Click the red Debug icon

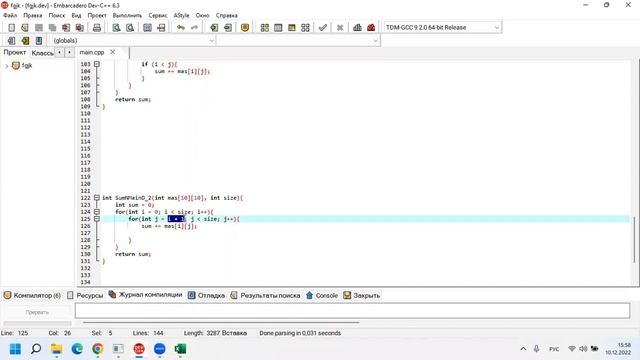(x=371, y=28)
